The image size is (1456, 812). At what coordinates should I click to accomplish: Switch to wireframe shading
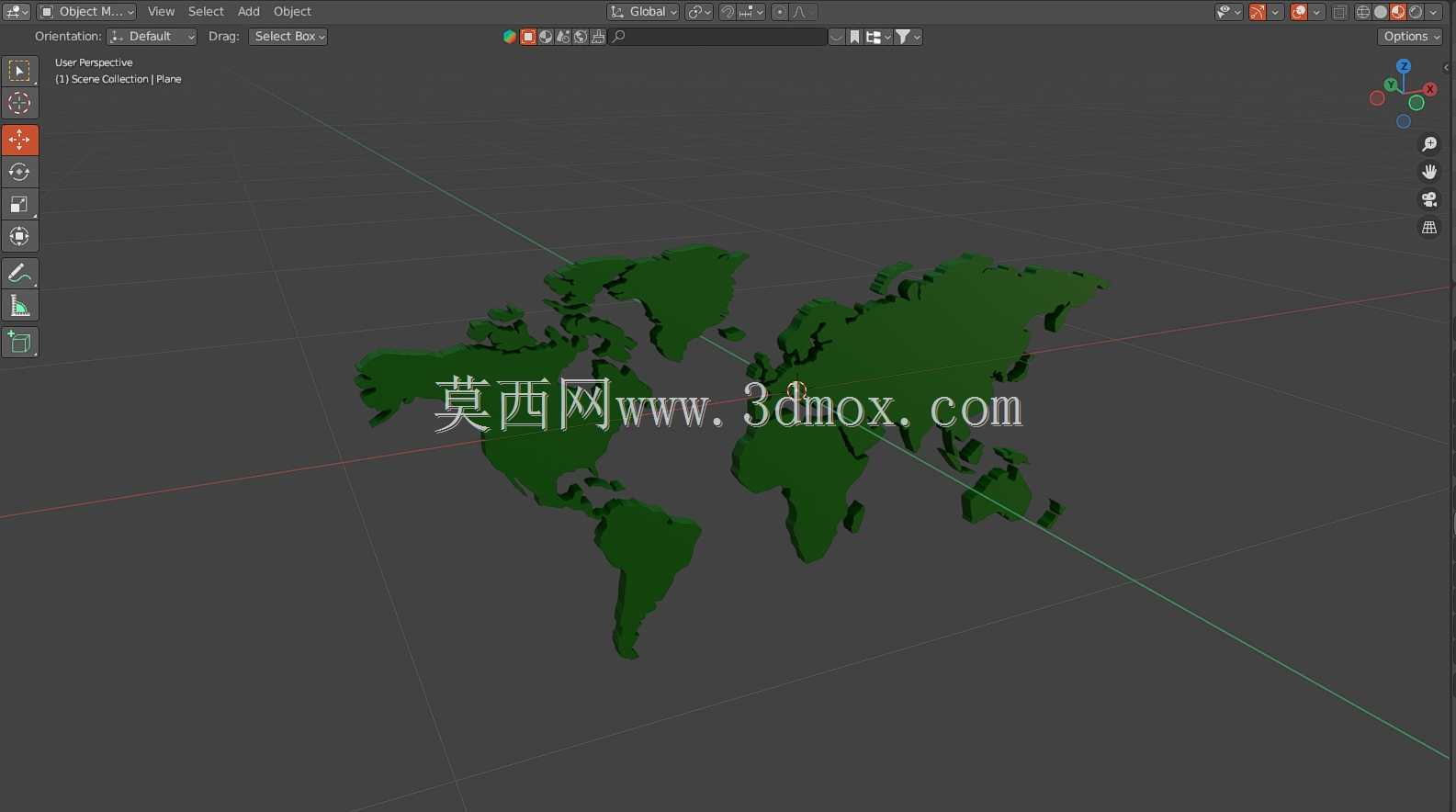[1363, 12]
